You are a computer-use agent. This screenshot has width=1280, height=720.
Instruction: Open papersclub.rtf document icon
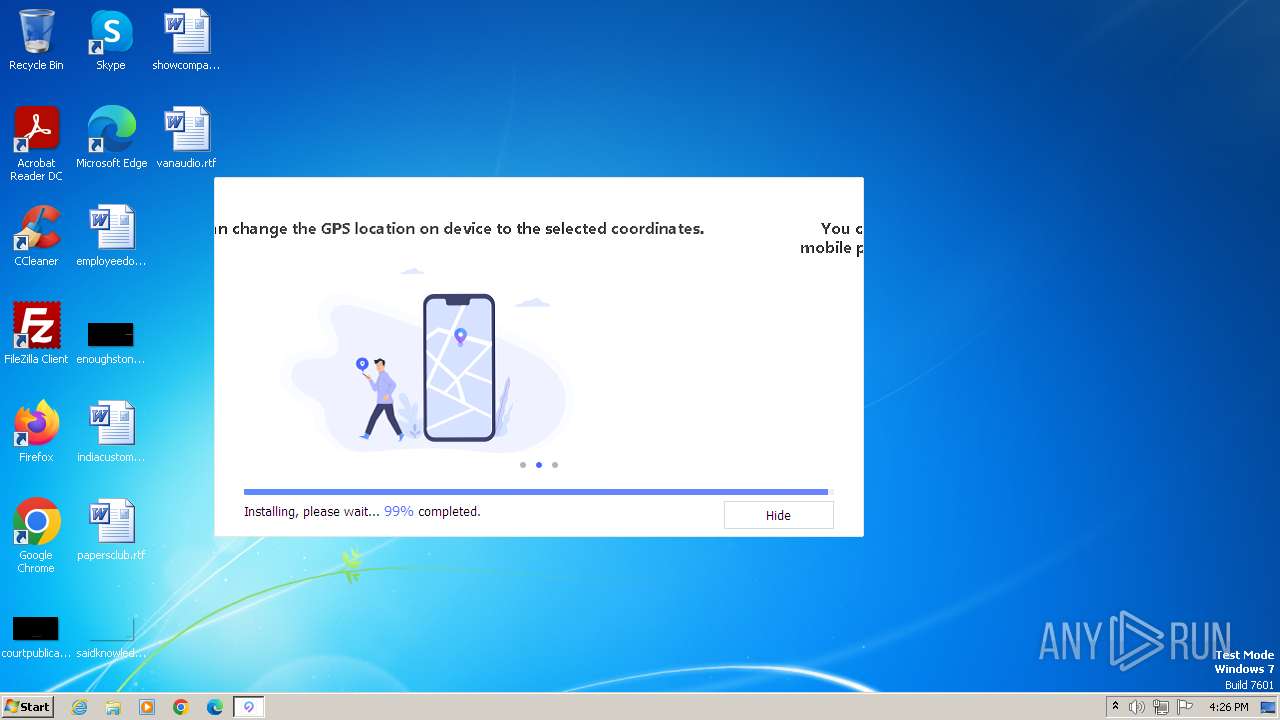111,530
